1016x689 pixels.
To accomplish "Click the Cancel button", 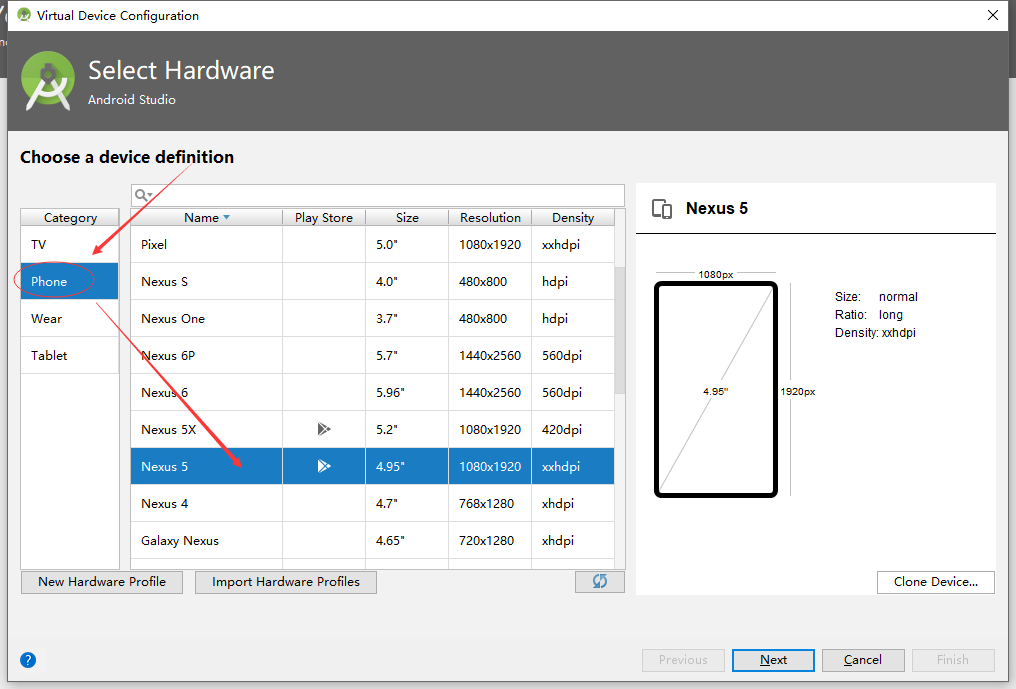I will click(x=862, y=660).
